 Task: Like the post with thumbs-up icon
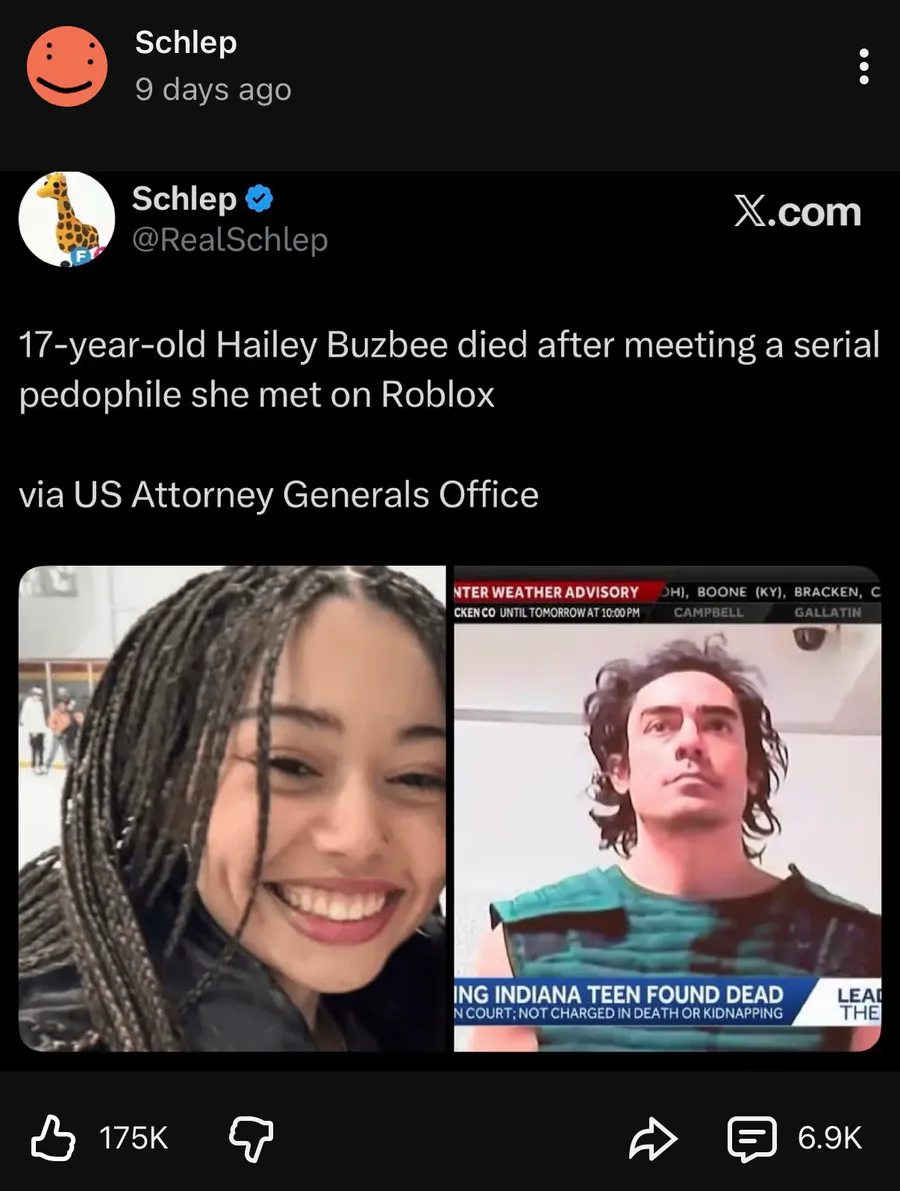click(x=52, y=1138)
